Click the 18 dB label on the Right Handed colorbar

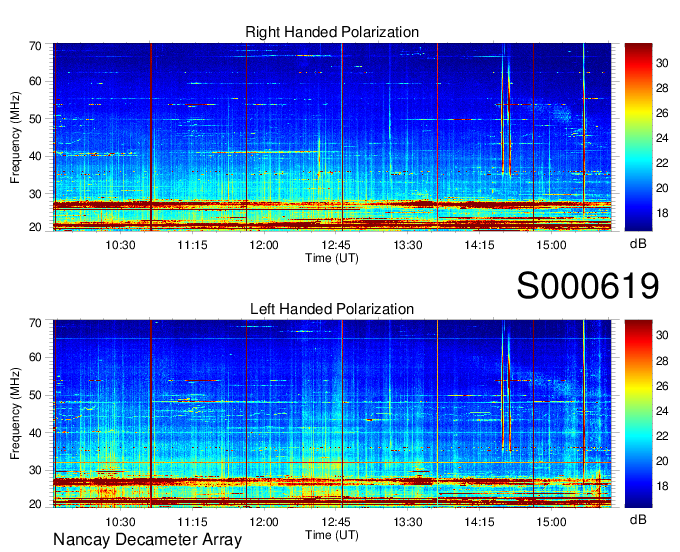click(662, 213)
